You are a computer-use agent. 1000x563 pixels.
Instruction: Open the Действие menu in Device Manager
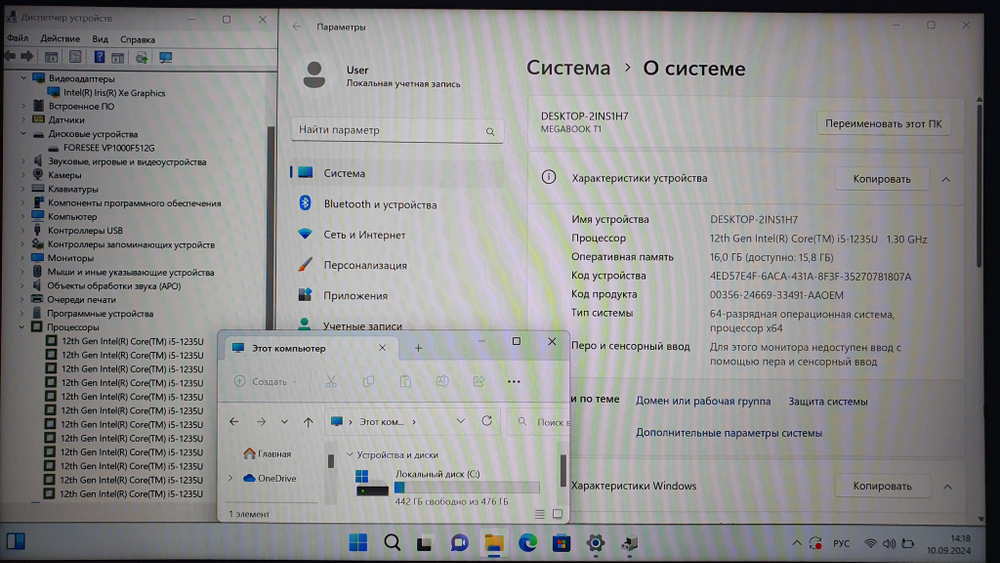click(x=60, y=38)
